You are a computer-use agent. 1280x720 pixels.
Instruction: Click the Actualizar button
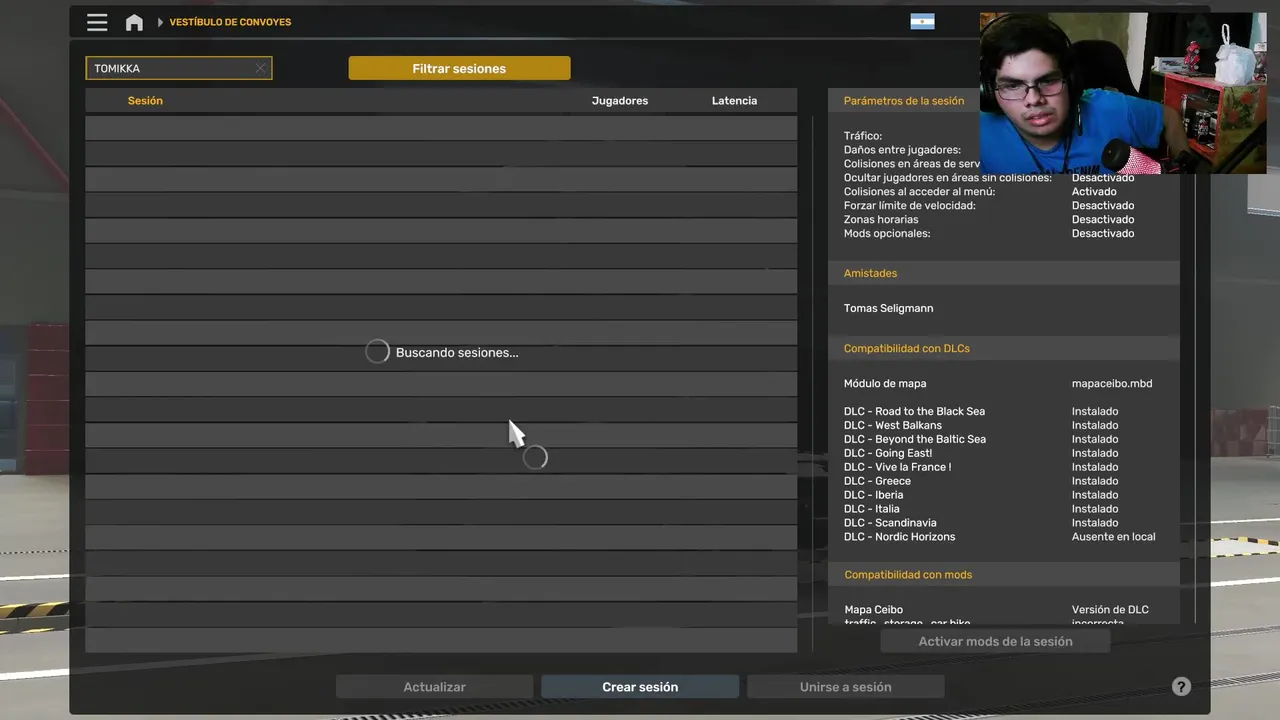(434, 687)
